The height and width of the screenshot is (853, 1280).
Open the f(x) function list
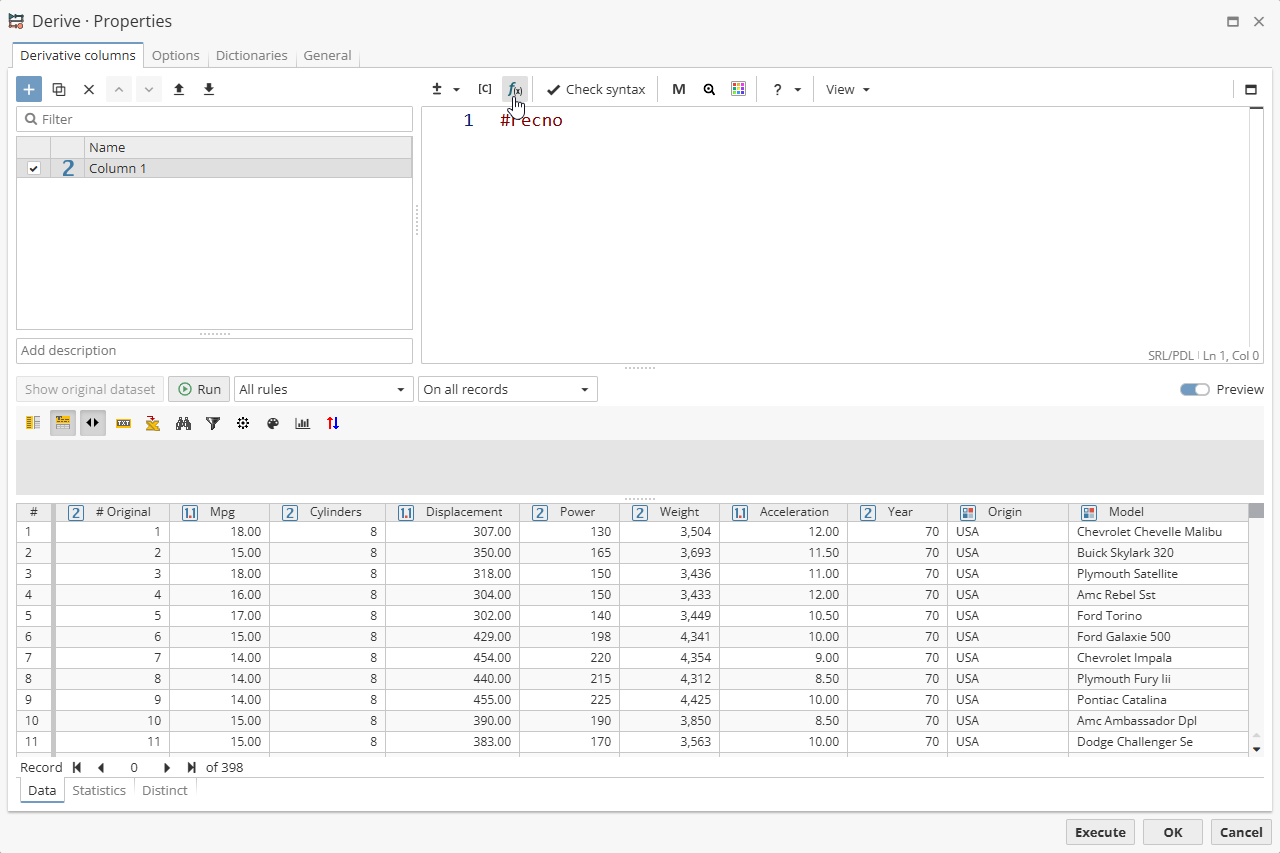514,89
